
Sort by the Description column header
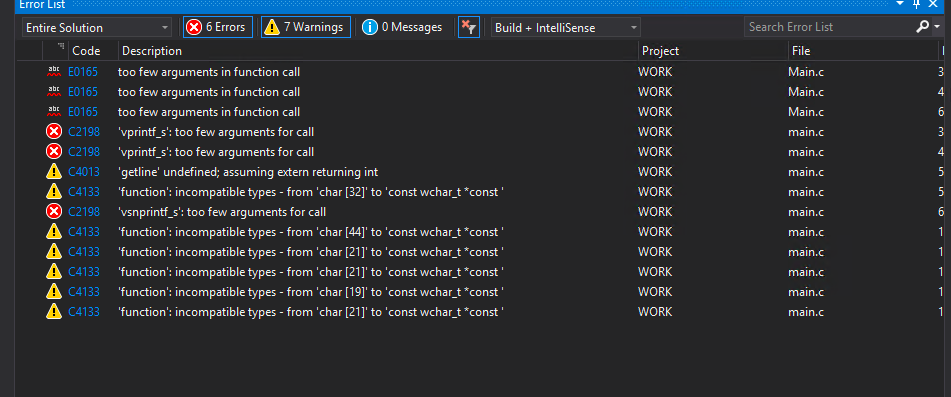[152, 51]
